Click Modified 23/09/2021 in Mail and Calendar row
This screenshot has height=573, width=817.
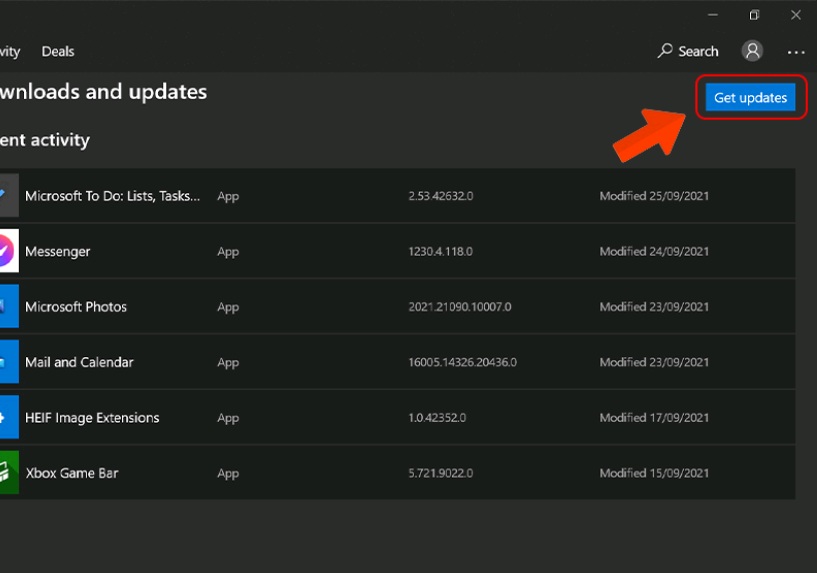pos(654,362)
